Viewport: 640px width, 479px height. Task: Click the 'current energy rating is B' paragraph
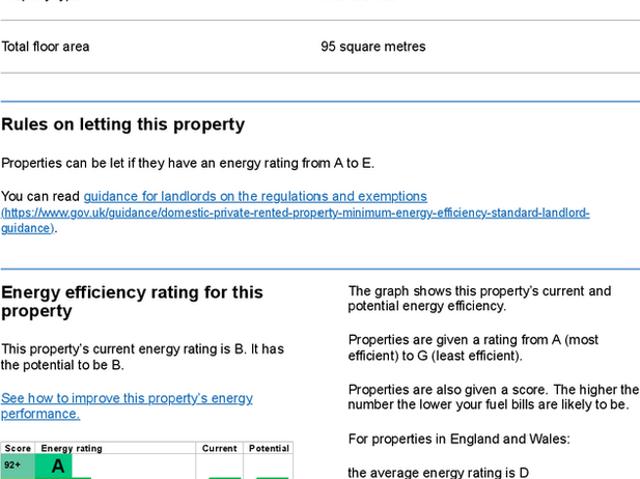point(143,357)
